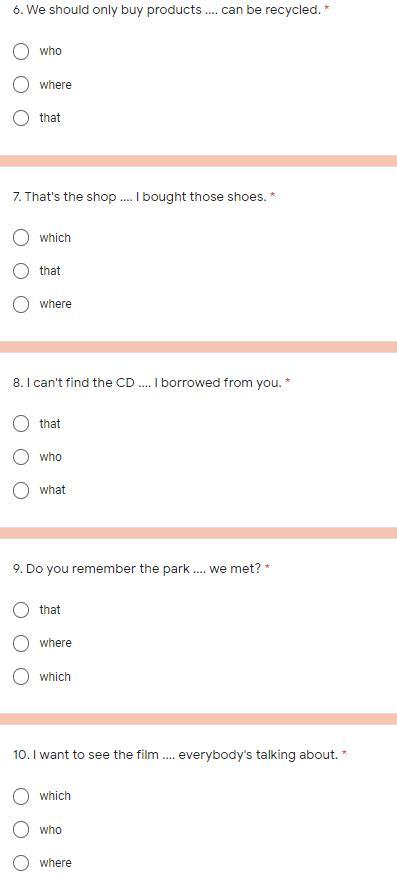The height and width of the screenshot is (886, 397).
Task: Pick "what" for question 8
Action: (21, 490)
